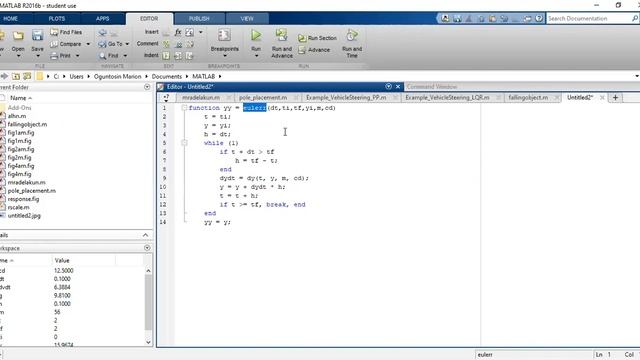
Task: Open Help via the question mark icon
Action: click(539, 18)
